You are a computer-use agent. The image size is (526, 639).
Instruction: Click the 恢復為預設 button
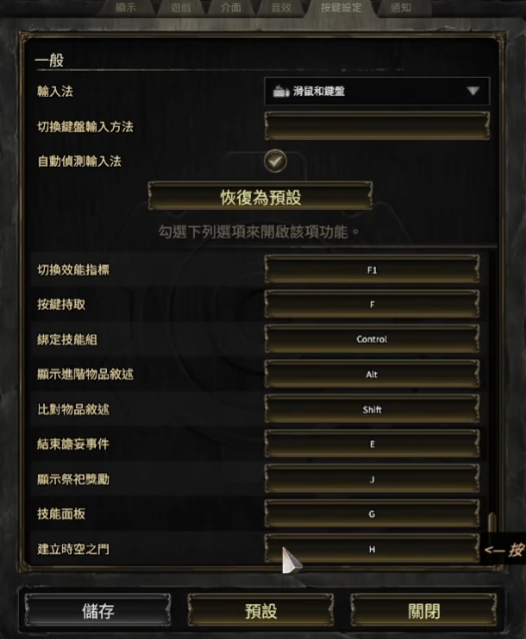(260, 196)
